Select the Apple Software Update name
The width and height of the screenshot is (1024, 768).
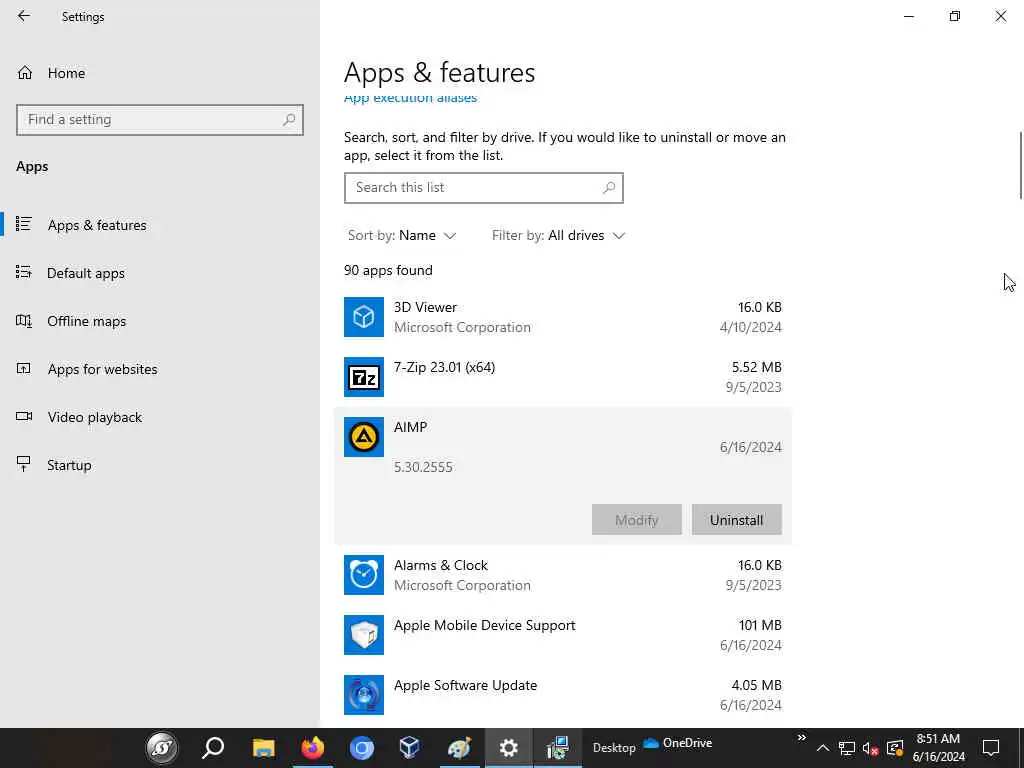pos(466,685)
